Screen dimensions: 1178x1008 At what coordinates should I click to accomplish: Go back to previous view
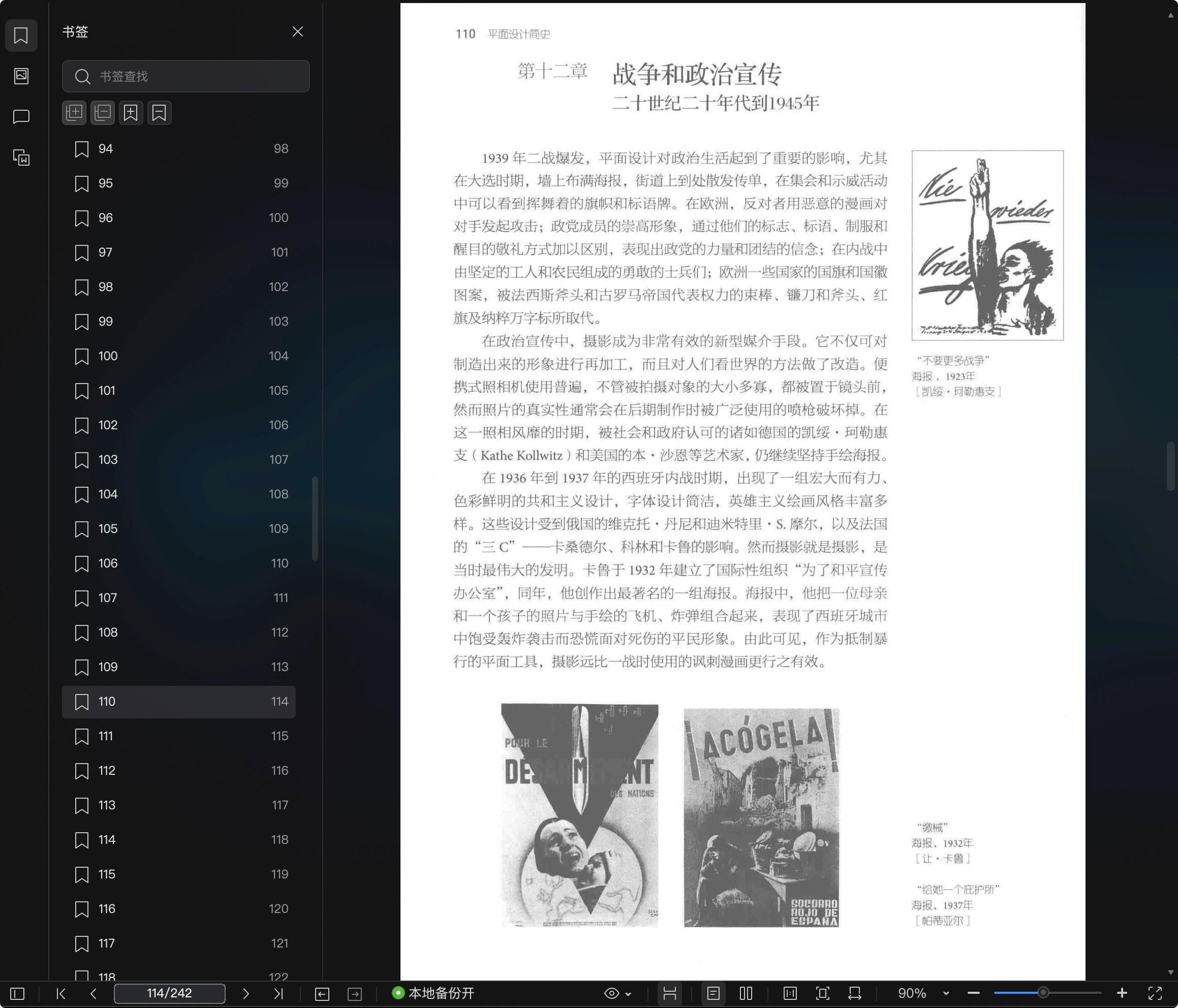point(322,993)
